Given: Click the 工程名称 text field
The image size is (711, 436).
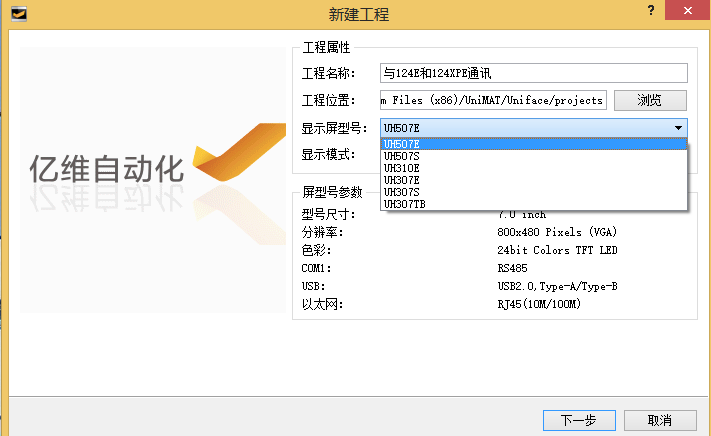Looking at the screenshot, I should [534, 73].
